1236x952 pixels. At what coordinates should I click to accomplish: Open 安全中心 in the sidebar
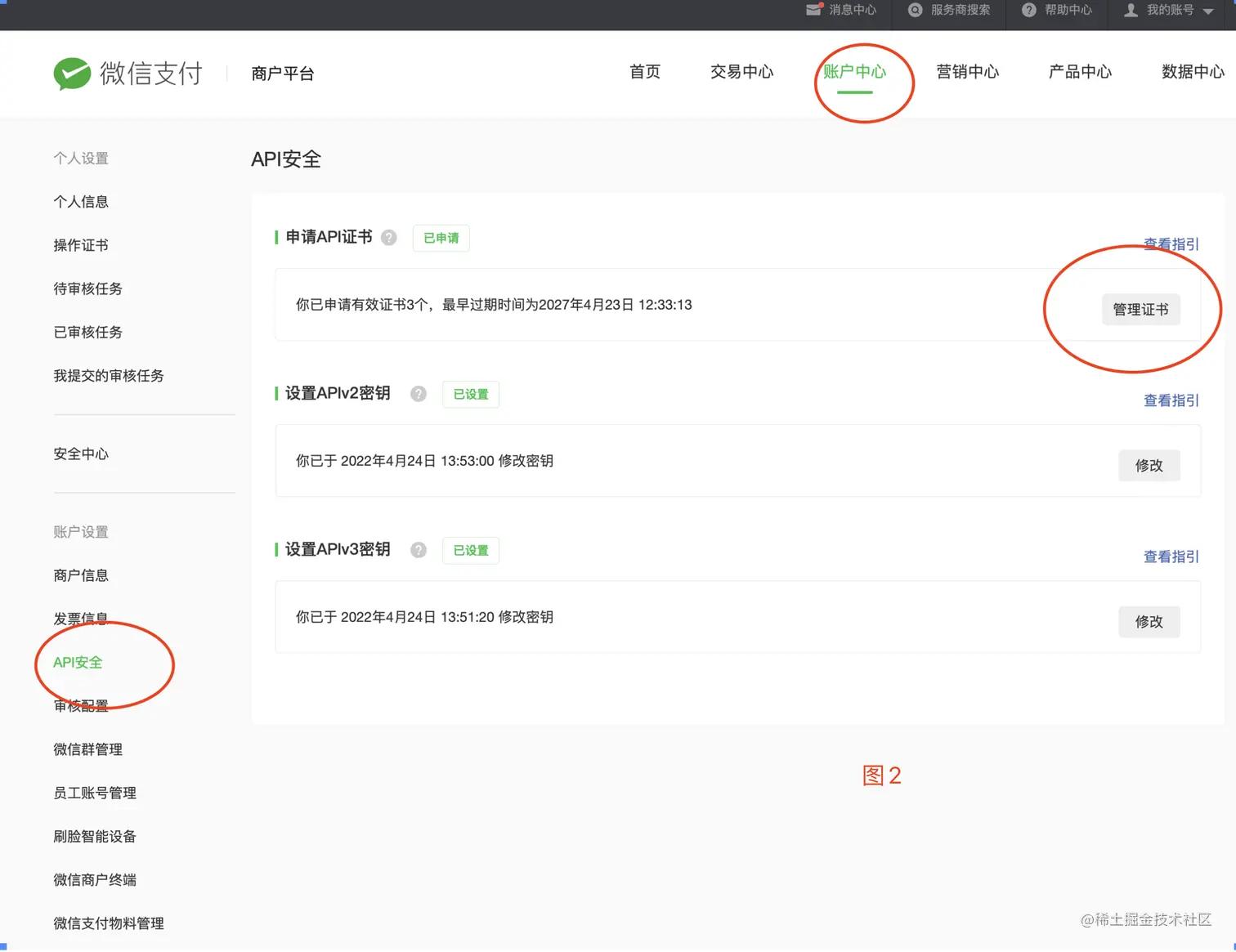(81, 454)
